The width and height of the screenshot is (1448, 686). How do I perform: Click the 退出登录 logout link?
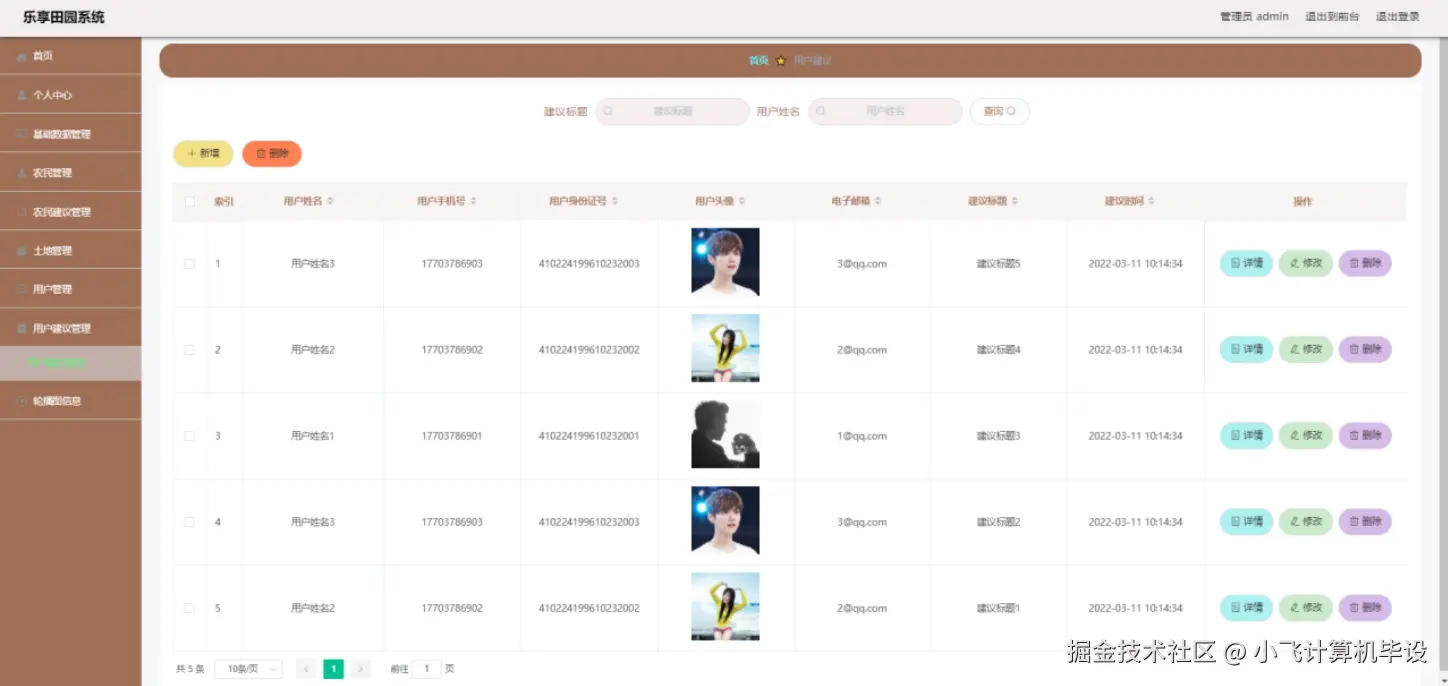click(x=1398, y=17)
